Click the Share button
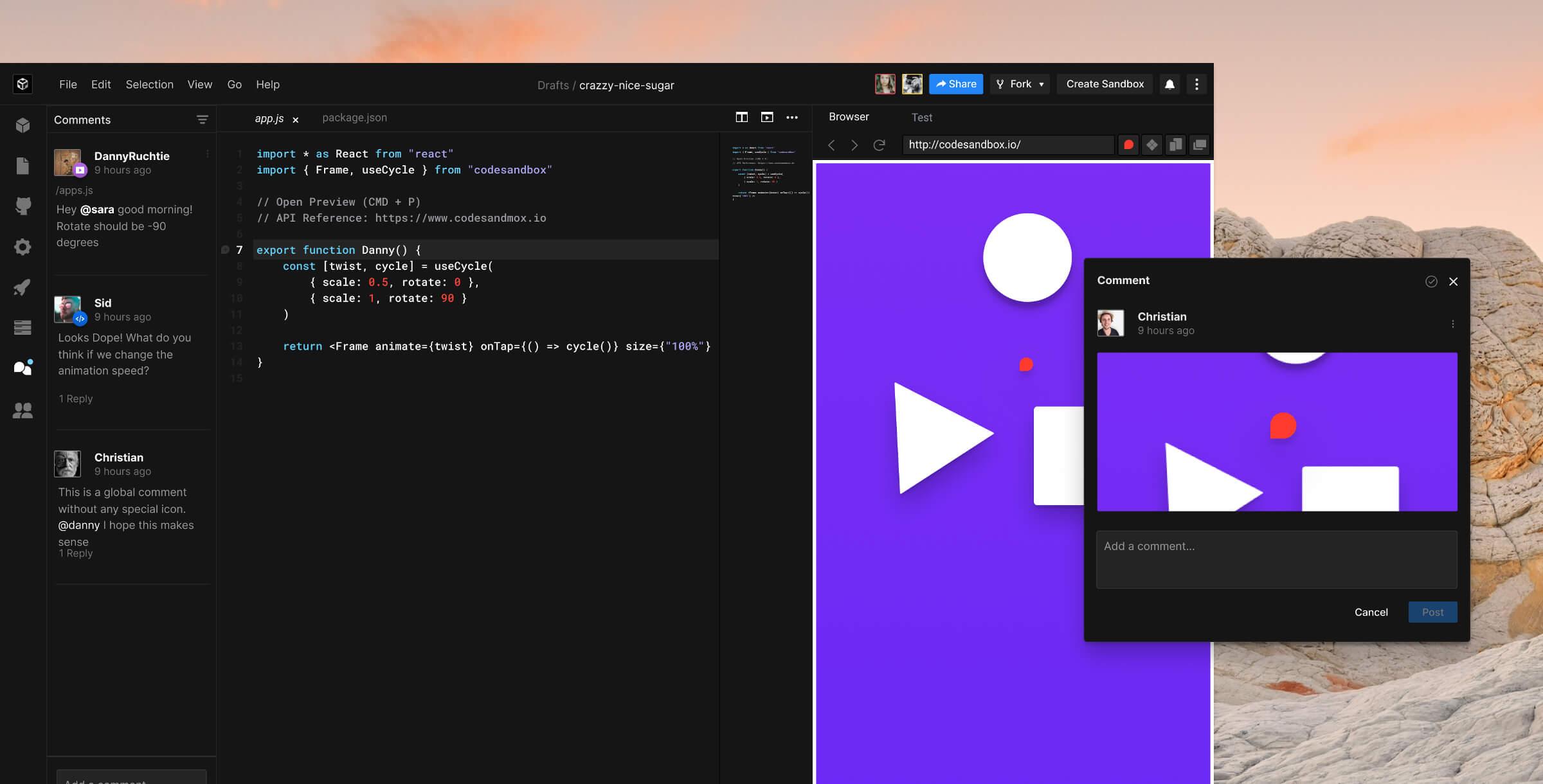The height and width of the screenshot is (784, 1543). tap(955, 84)
